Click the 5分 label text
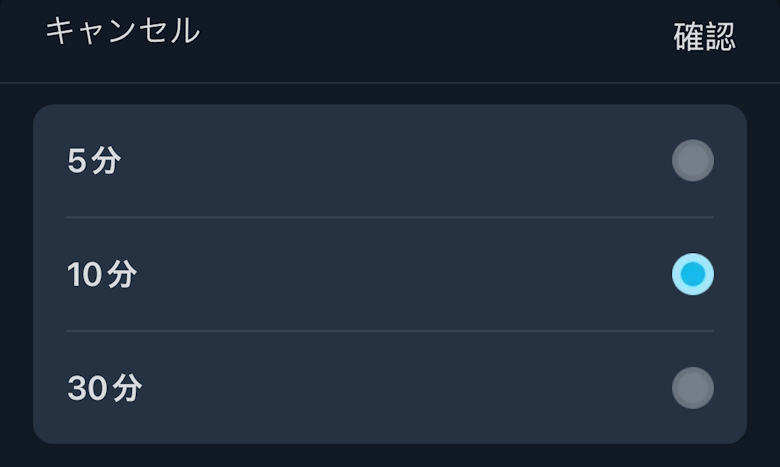780x467 pixels. pos(94,161)
